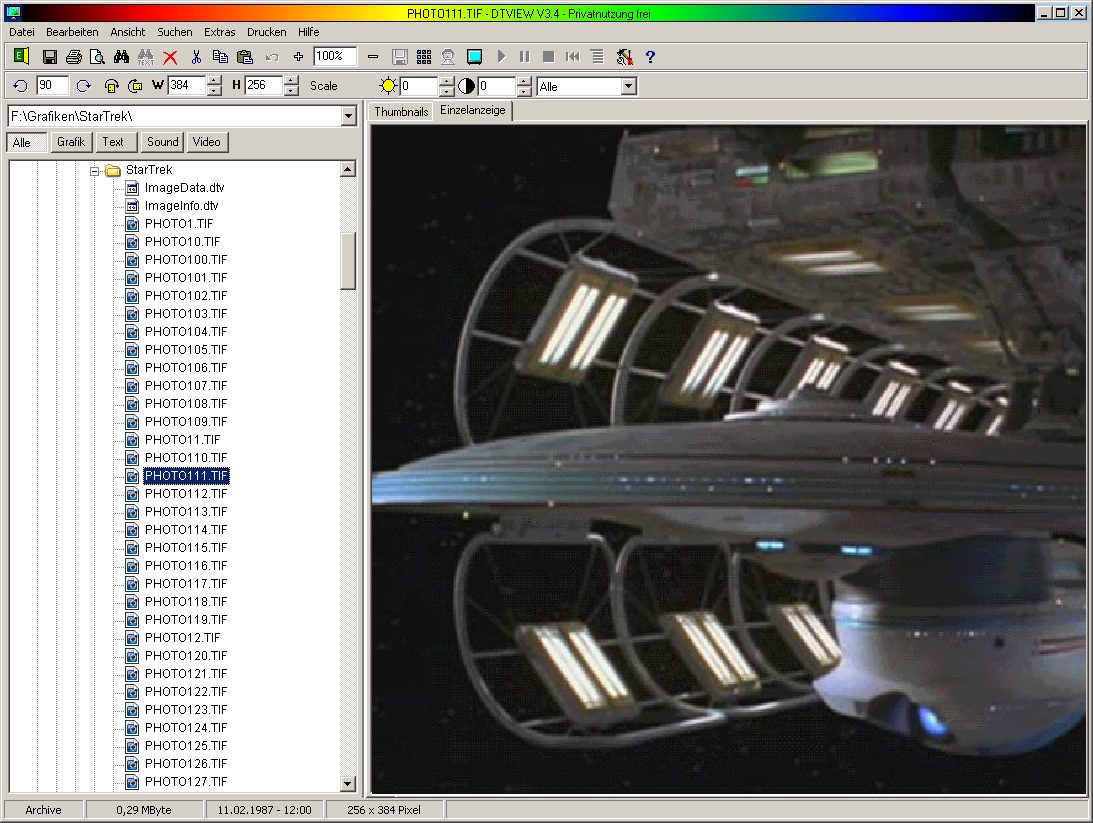Zoom out with the minus icon
The height and width of the screenshot is (823, 1093).
click(x=373, y=57)
